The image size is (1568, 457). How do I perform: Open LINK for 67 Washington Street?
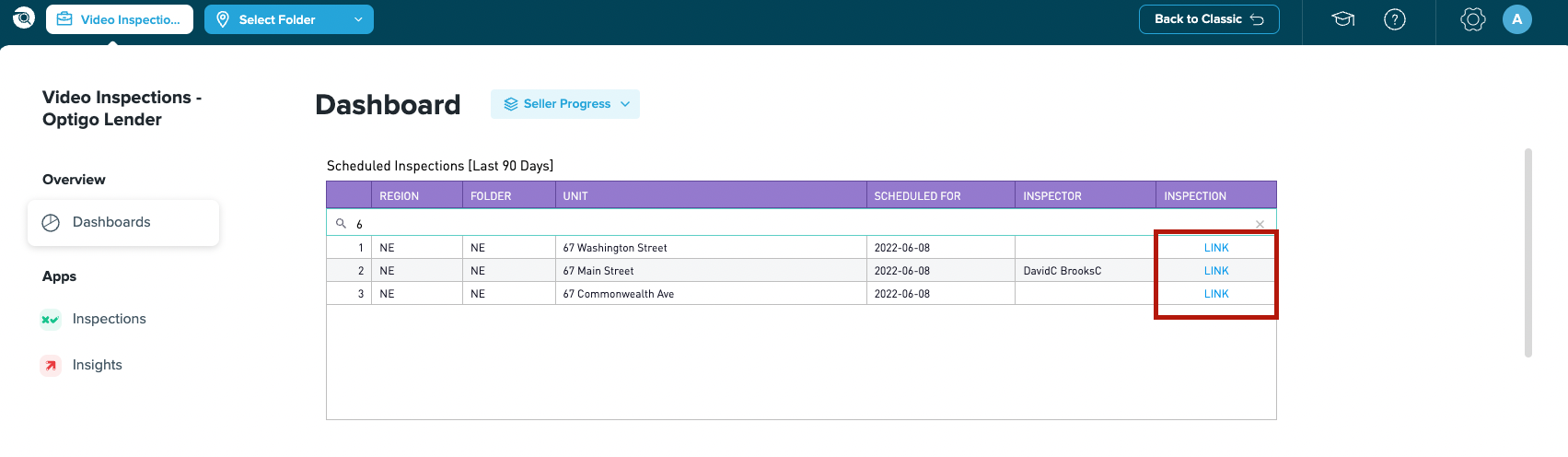(1216, 248)
